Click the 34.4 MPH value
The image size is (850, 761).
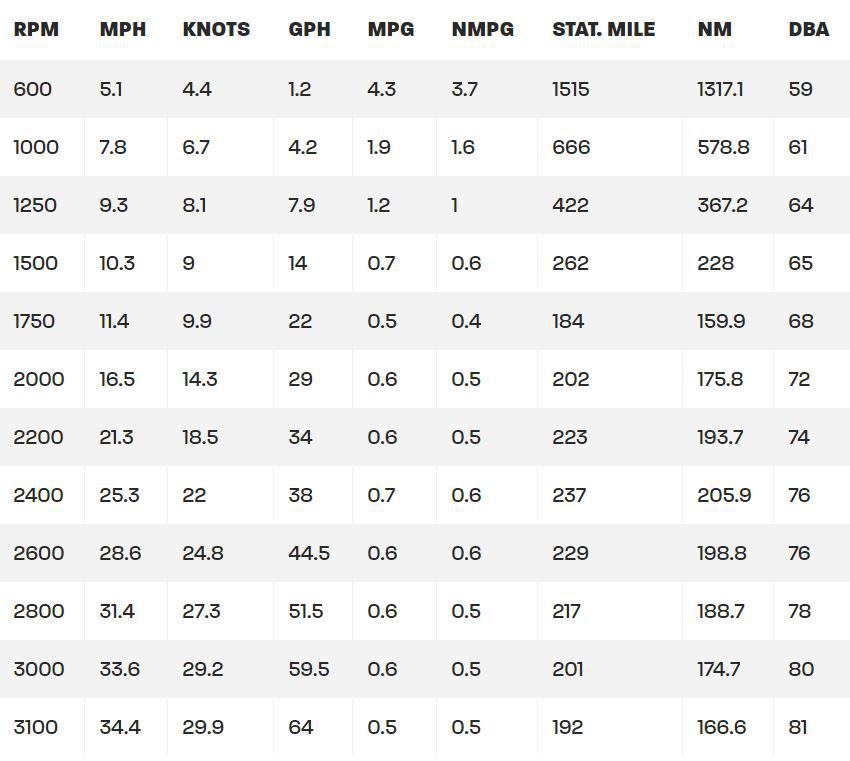(120, 727)
